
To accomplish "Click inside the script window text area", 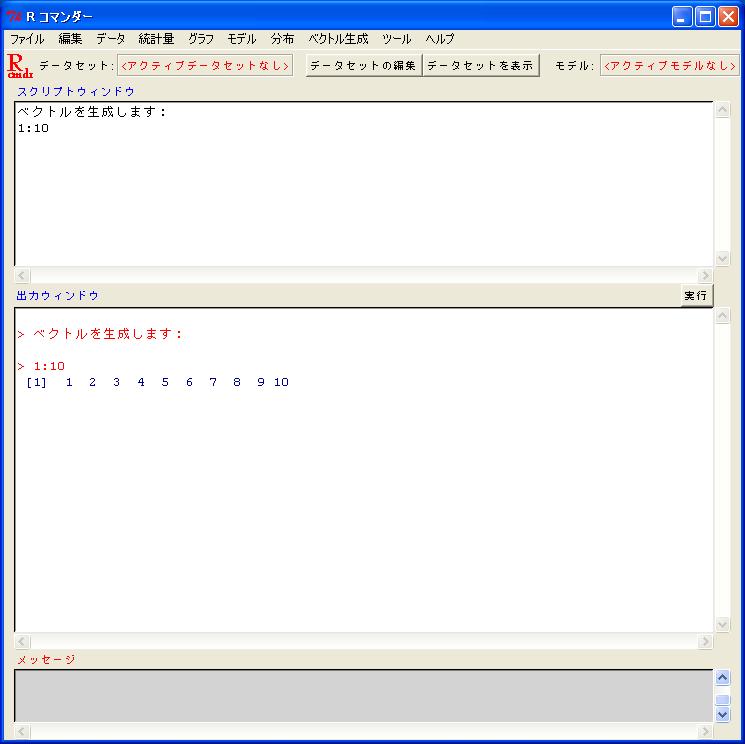I will tap(360, 190).
